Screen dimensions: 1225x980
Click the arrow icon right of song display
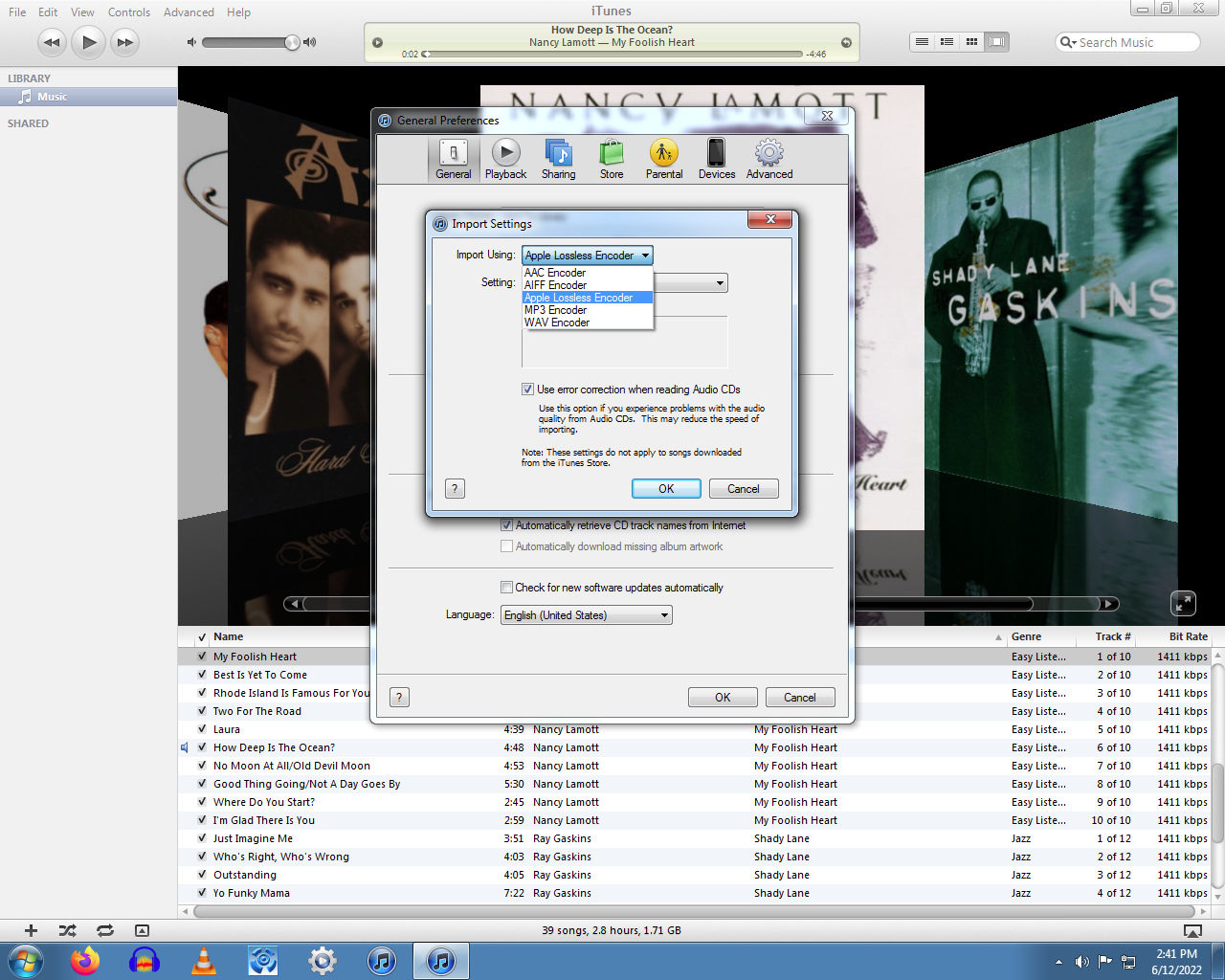click(846, 42)
